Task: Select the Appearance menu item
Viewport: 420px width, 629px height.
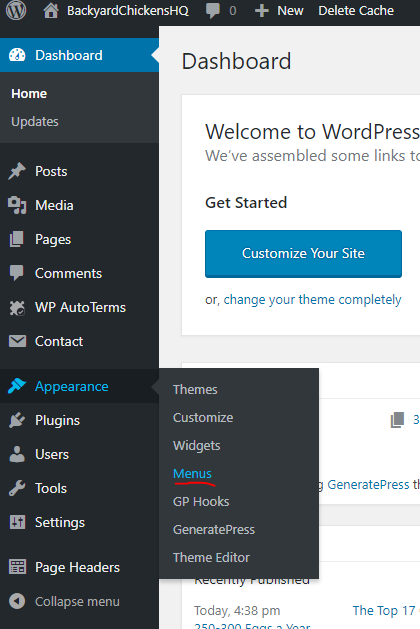Action: coord(71,386)
